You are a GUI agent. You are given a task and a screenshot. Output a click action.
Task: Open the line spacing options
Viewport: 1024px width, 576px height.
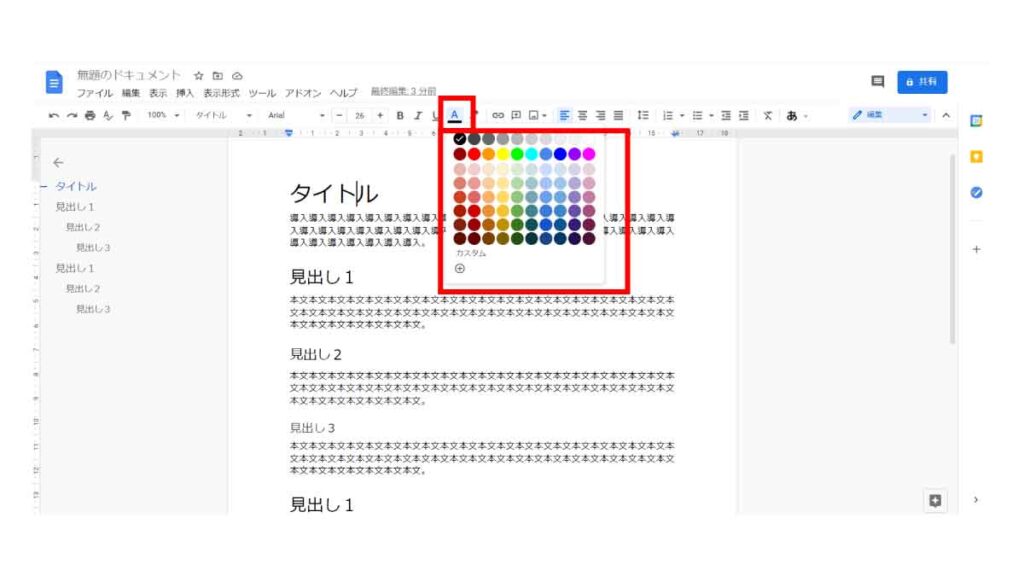(643, 116)
